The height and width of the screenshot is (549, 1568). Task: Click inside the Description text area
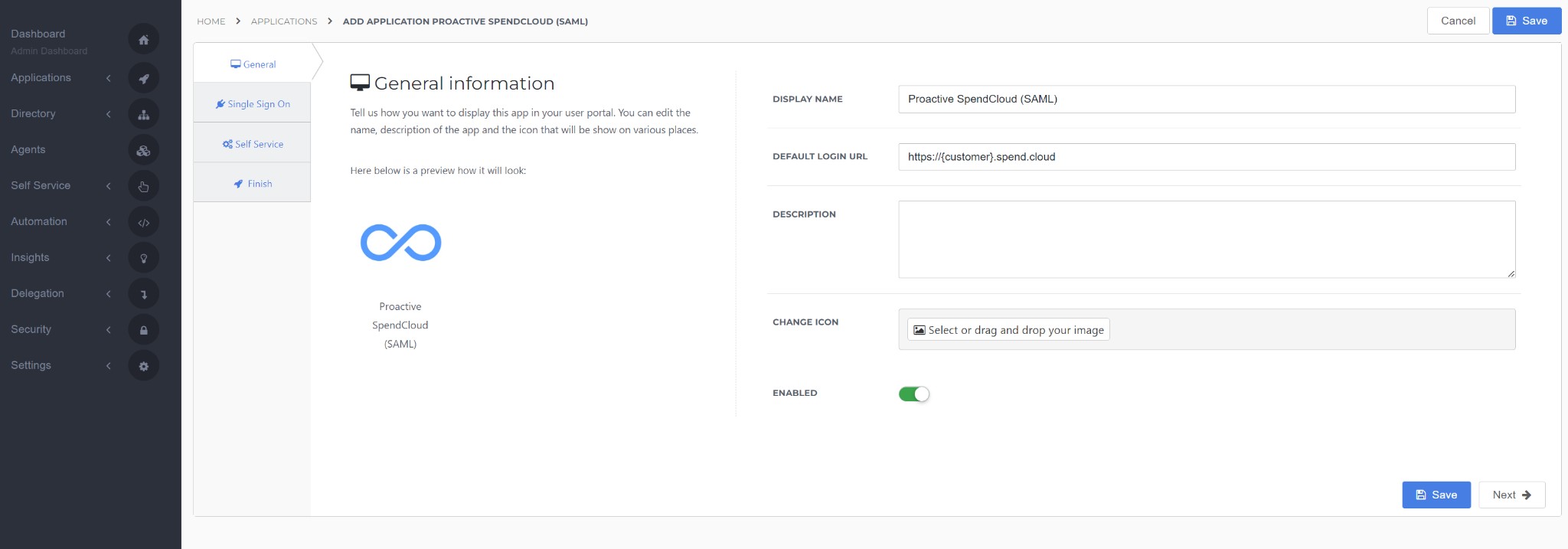click(1207, 240)
